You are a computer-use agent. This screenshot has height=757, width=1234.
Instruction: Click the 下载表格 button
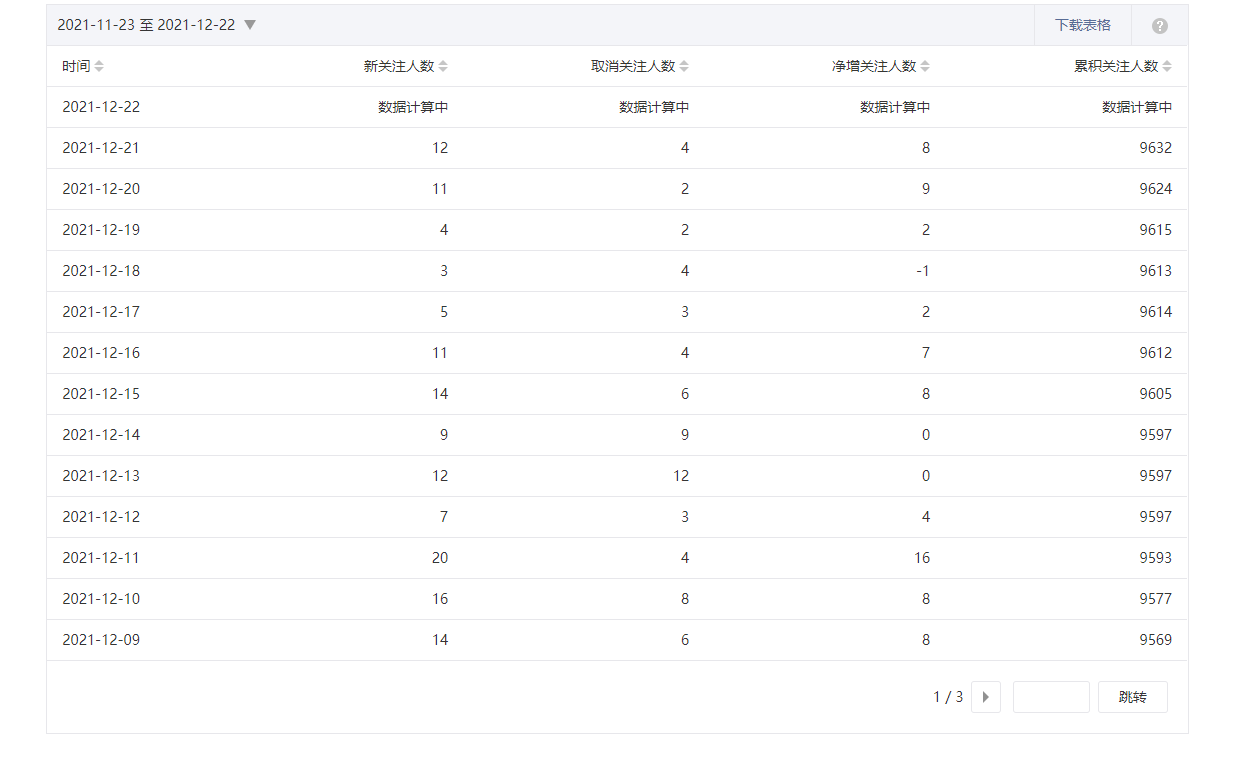click(1082, 25)
